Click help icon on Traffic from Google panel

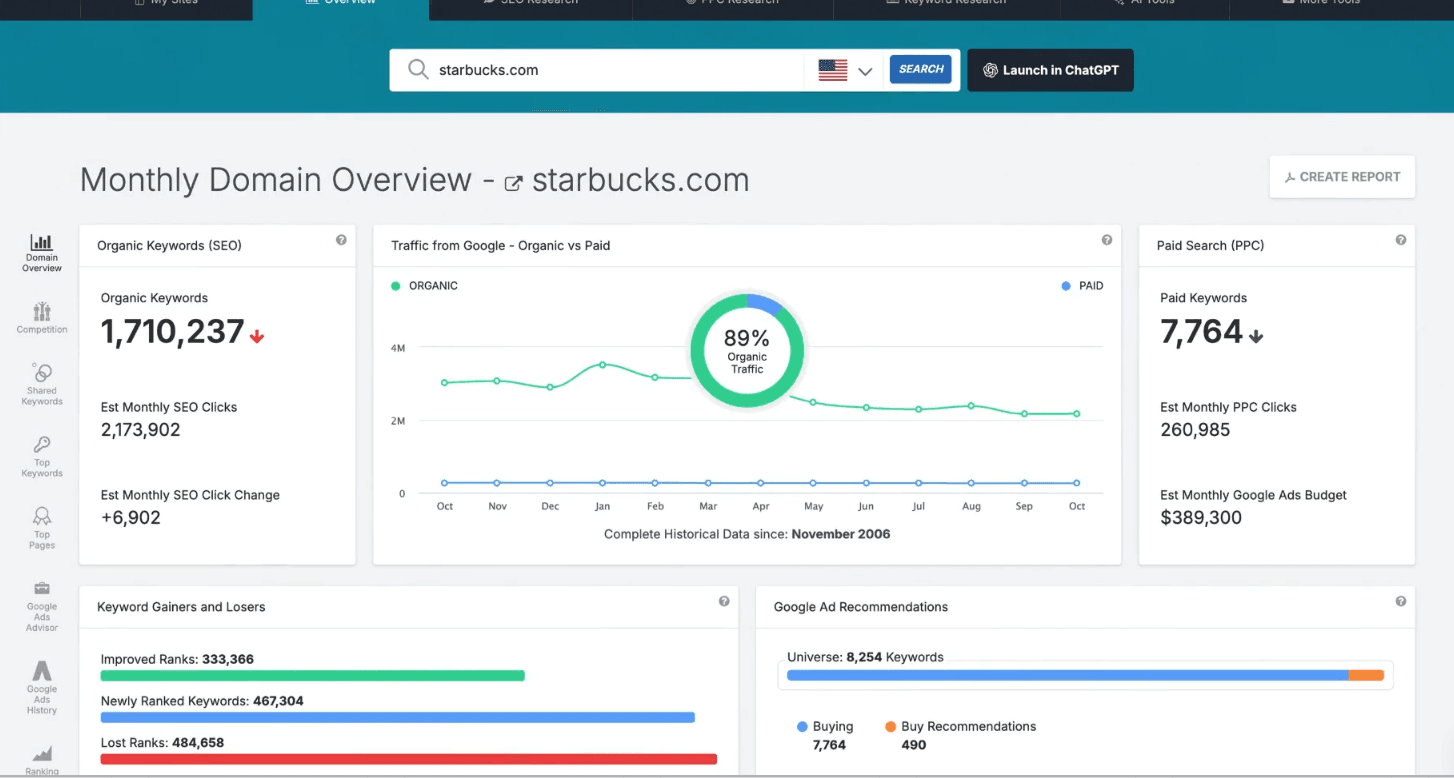click(1106, 240)
